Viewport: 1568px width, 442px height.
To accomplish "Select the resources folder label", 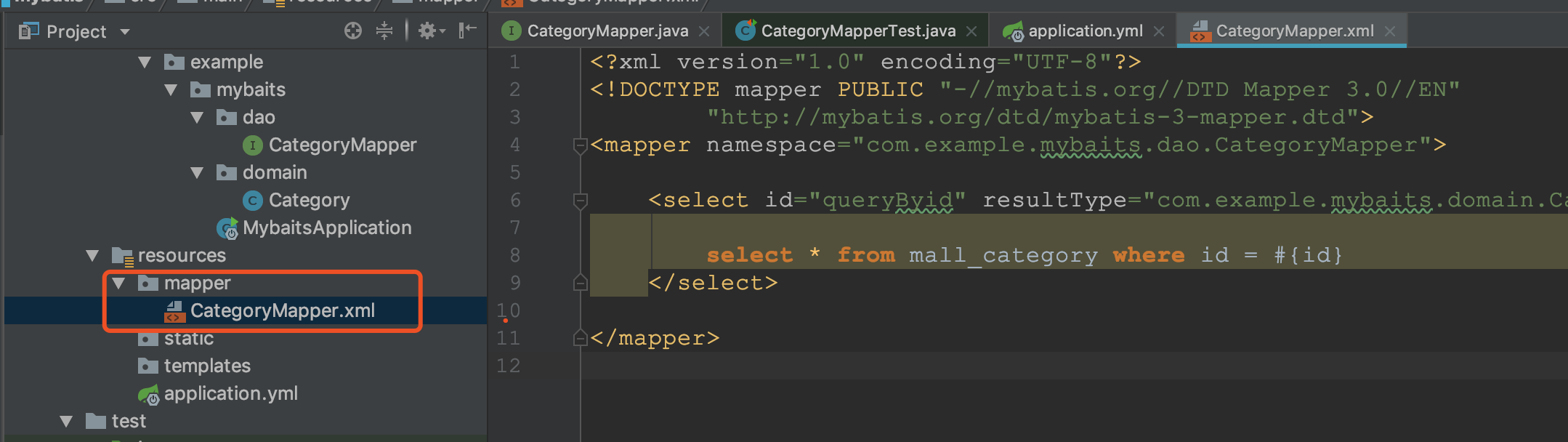I will [182, 256].
